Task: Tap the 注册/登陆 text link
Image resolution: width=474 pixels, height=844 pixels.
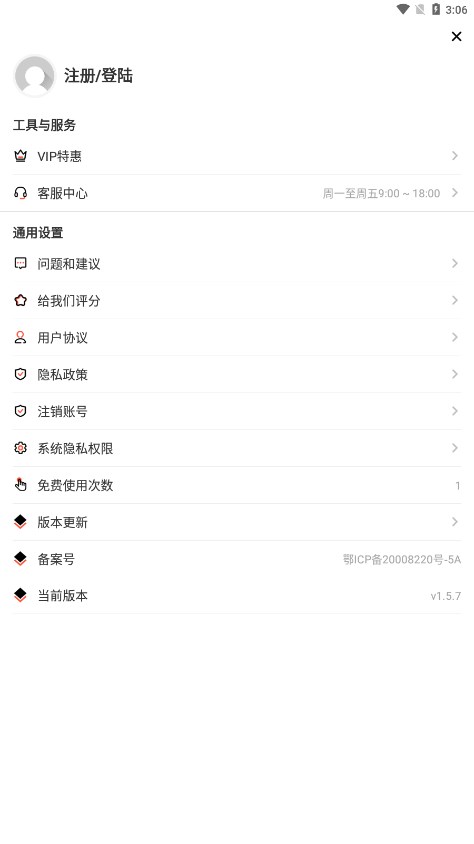Action: [98, 75]
